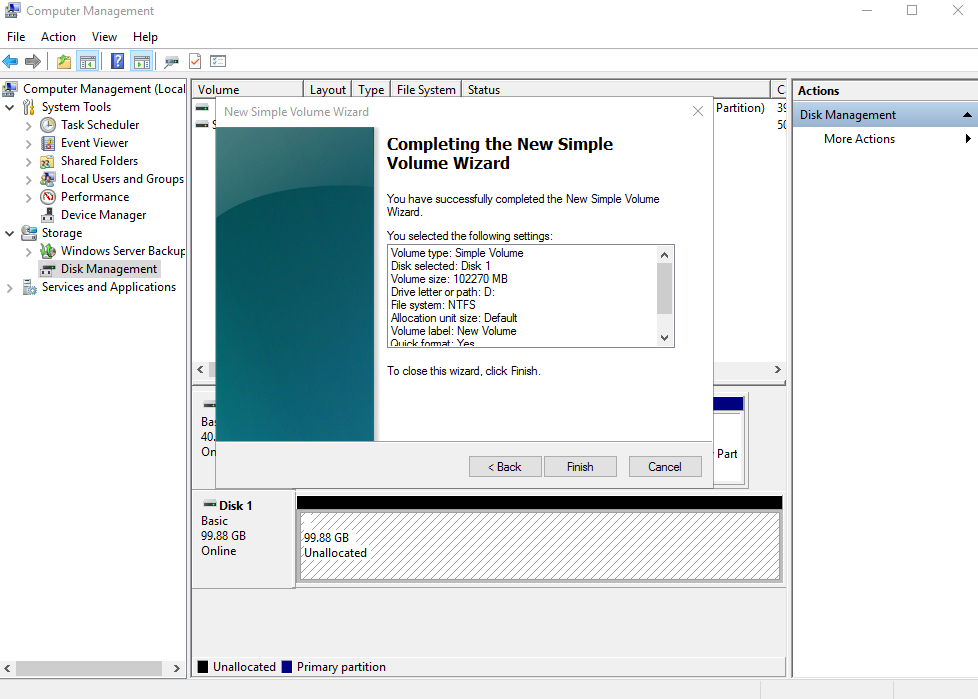Click Finish to complete the wizard
The width and height of the screenshot is (978, 699).
pyautogui.click(x=580, y=467)
